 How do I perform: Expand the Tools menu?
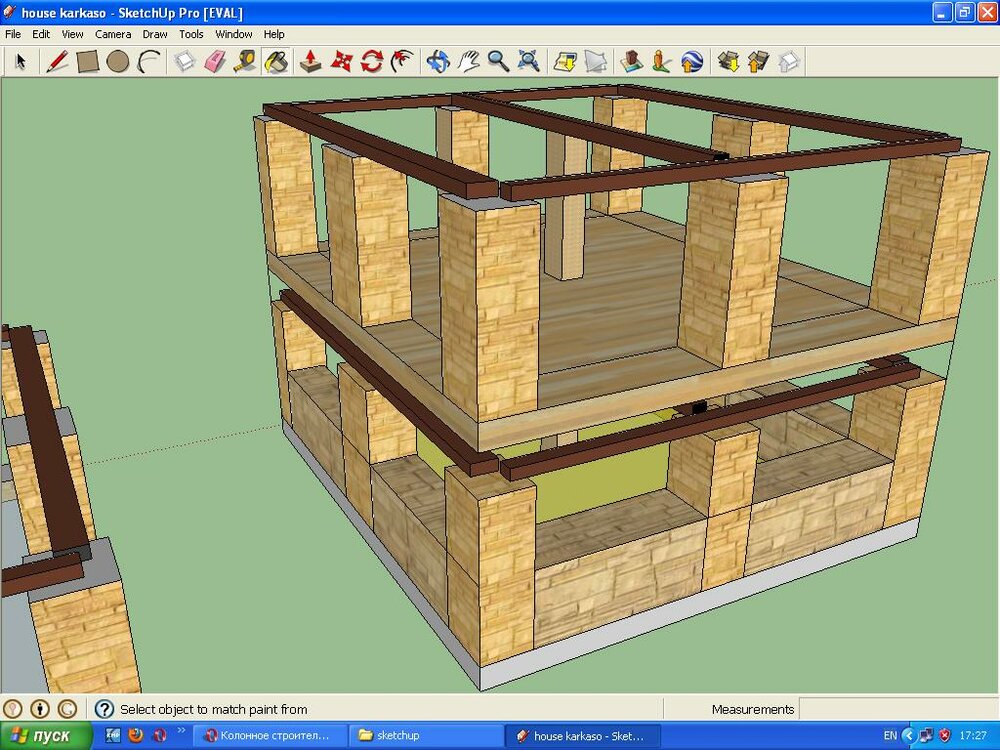click(191, 34)
